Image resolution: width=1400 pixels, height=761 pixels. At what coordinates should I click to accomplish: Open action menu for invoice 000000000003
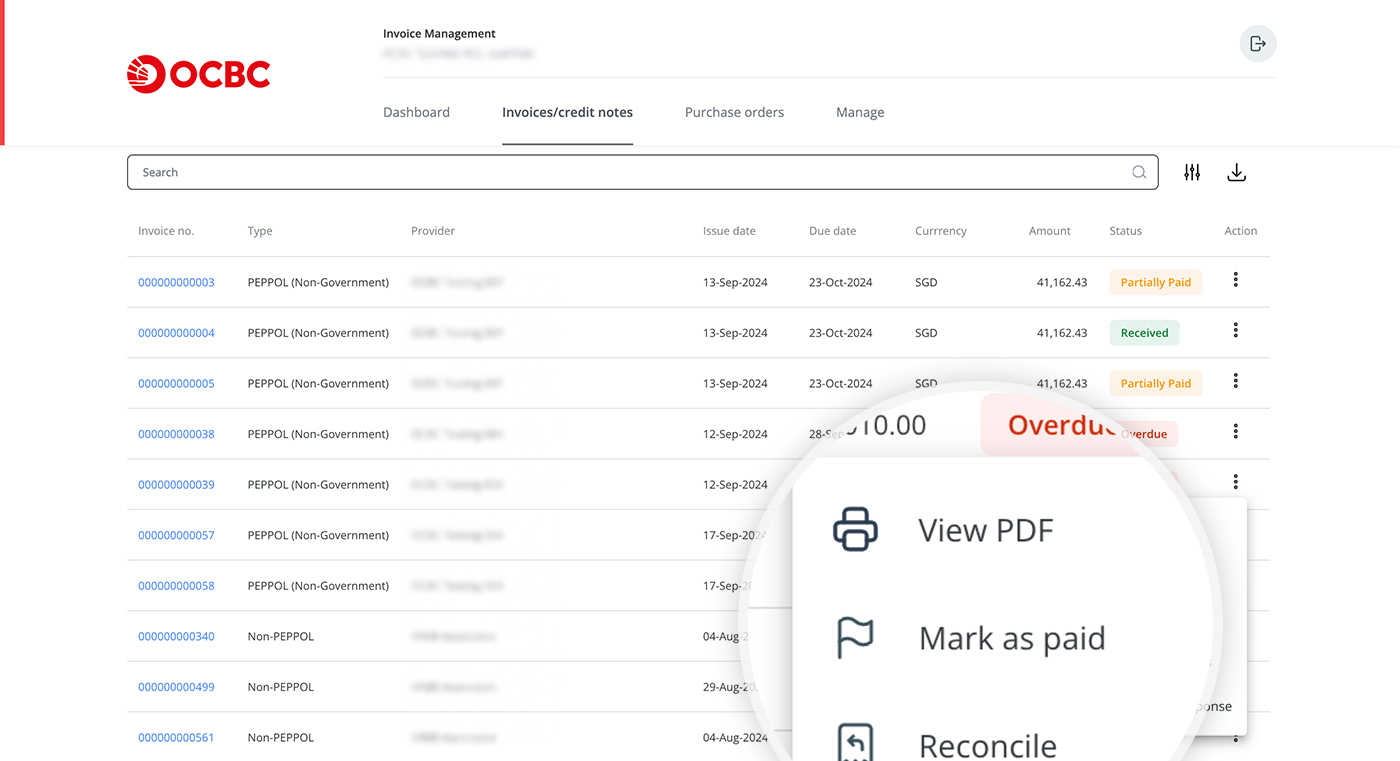coord(1236,280)
